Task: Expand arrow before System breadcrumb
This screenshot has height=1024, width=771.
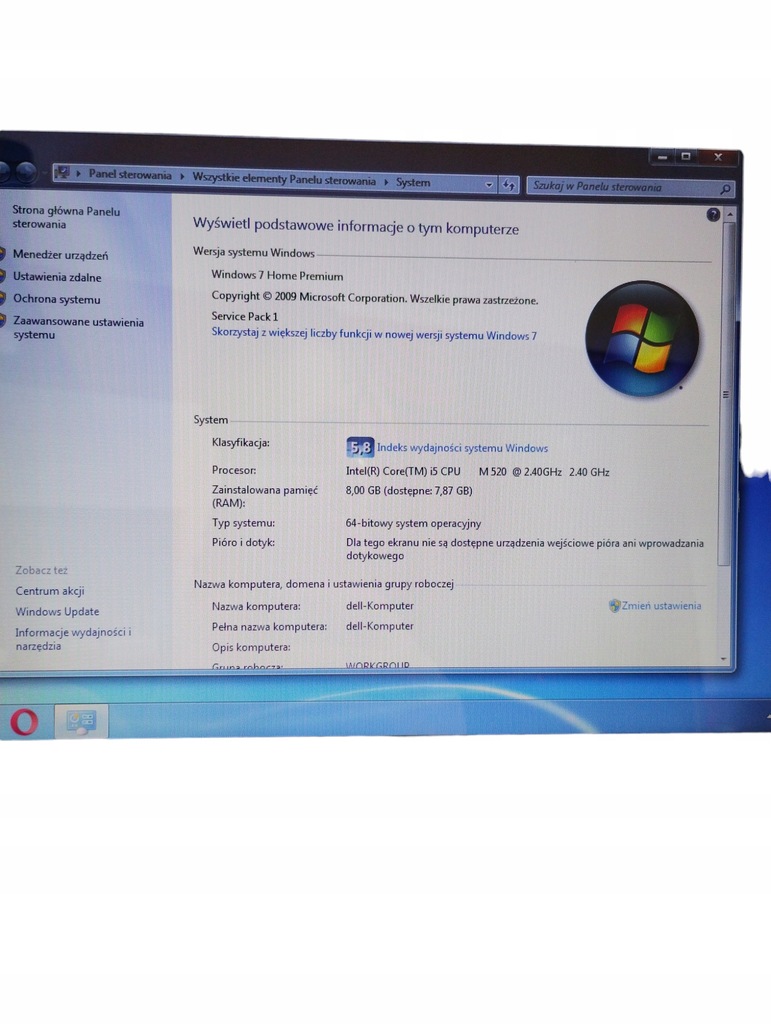Action: [386, 182]
